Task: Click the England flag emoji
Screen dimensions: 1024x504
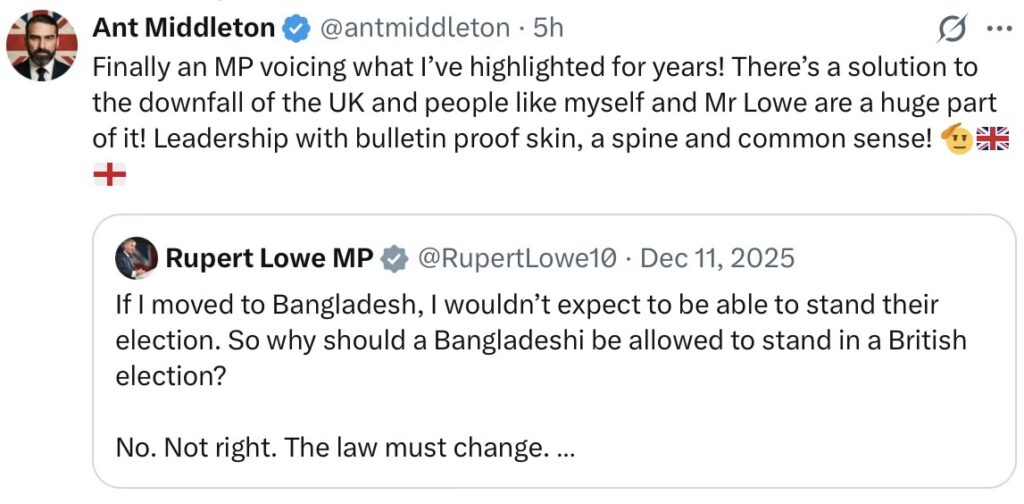Action: click(109, 176)
